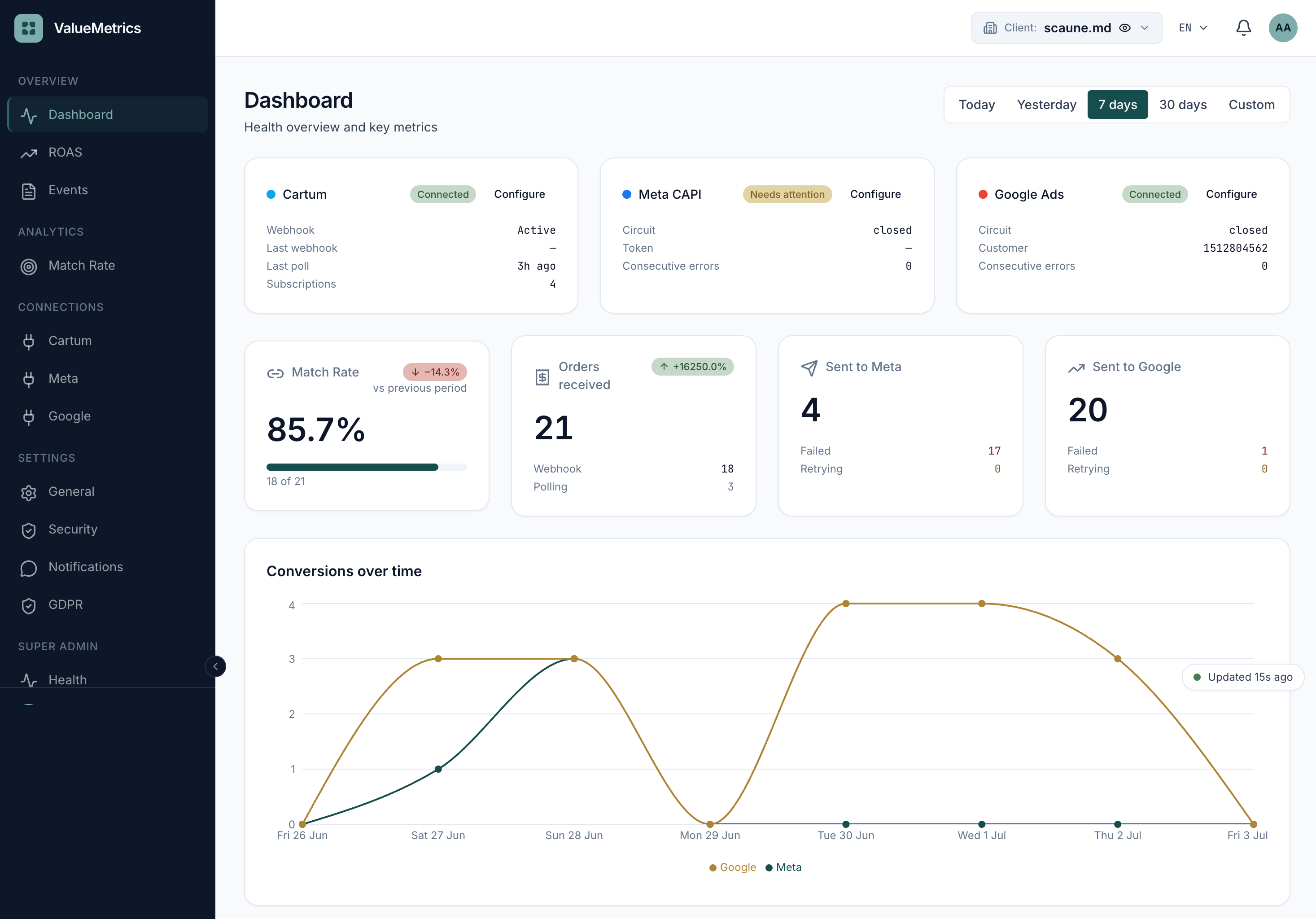Screen dimensions: 1316x919
Task: Click the building icon beside Client label
Action: pos(990,28)
